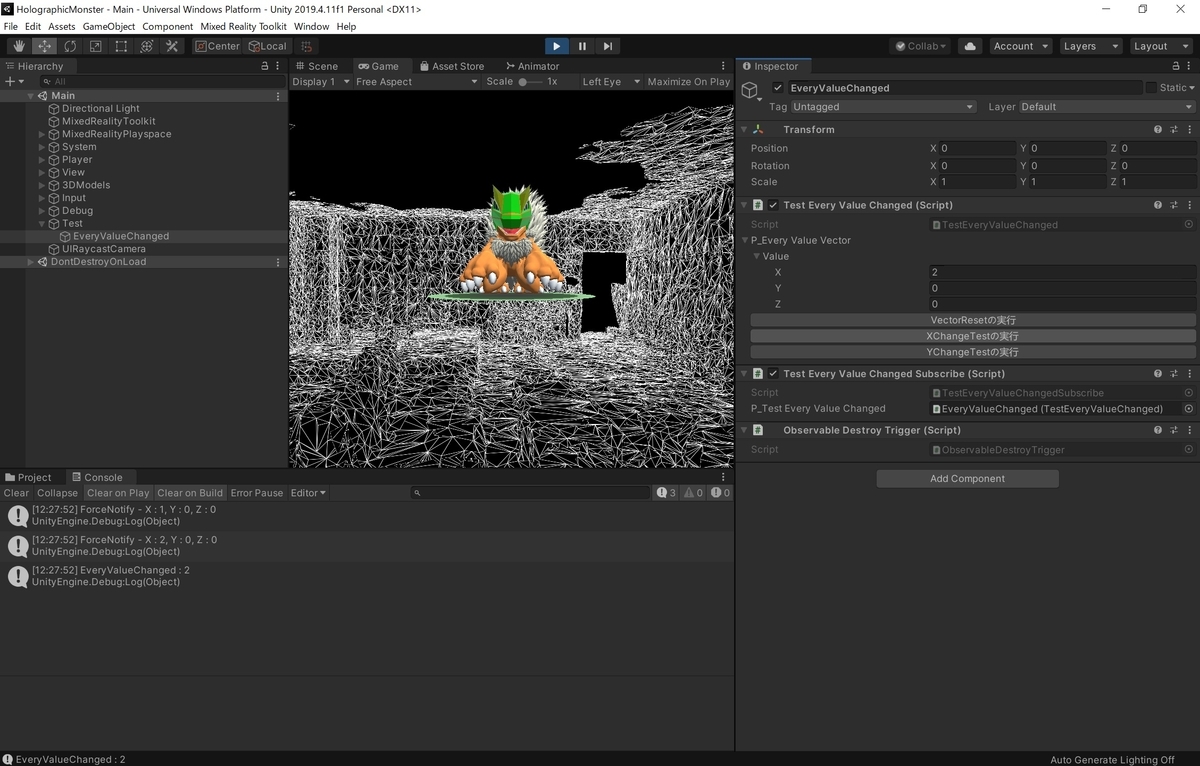The image size is (1200, 766).
Task: Toggle Collapse in Console
Action: 57,493
